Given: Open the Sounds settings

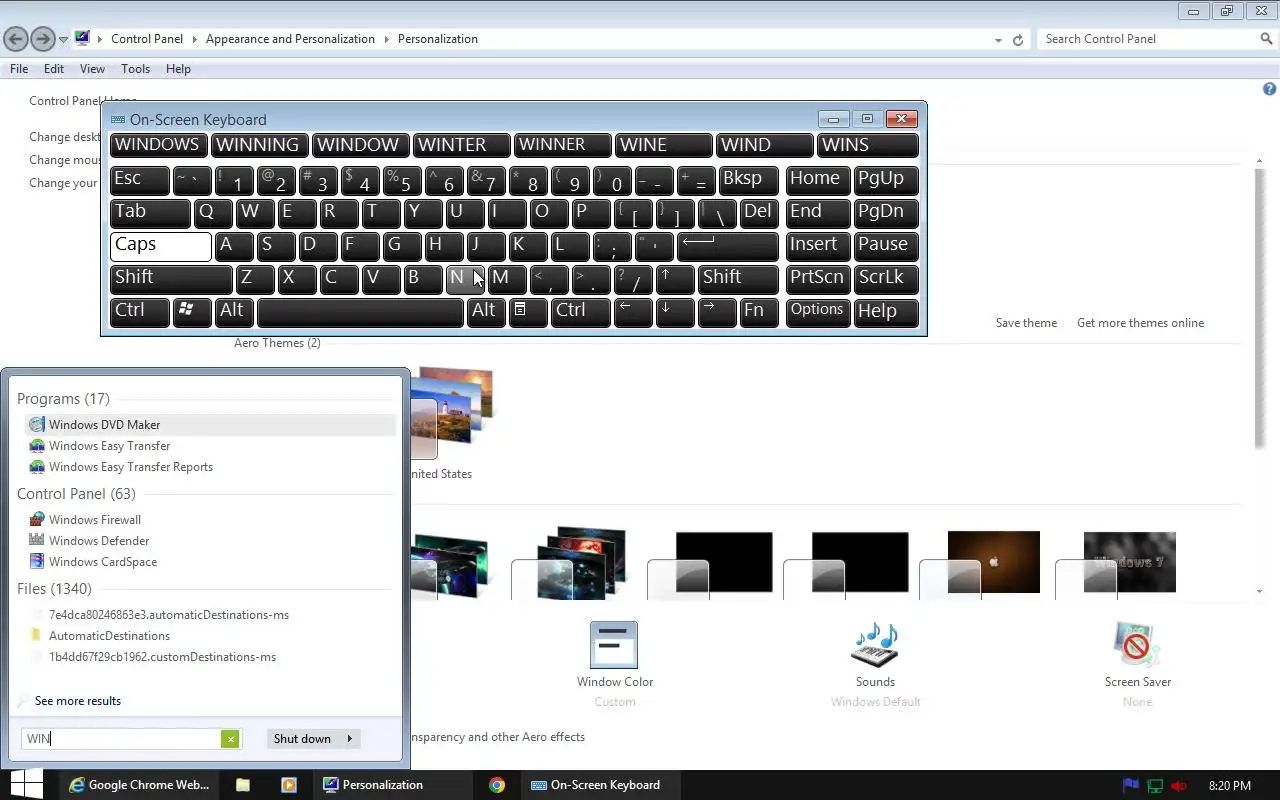Looking at the screenshot, I should pyautogui.click(x=875, y=655).
